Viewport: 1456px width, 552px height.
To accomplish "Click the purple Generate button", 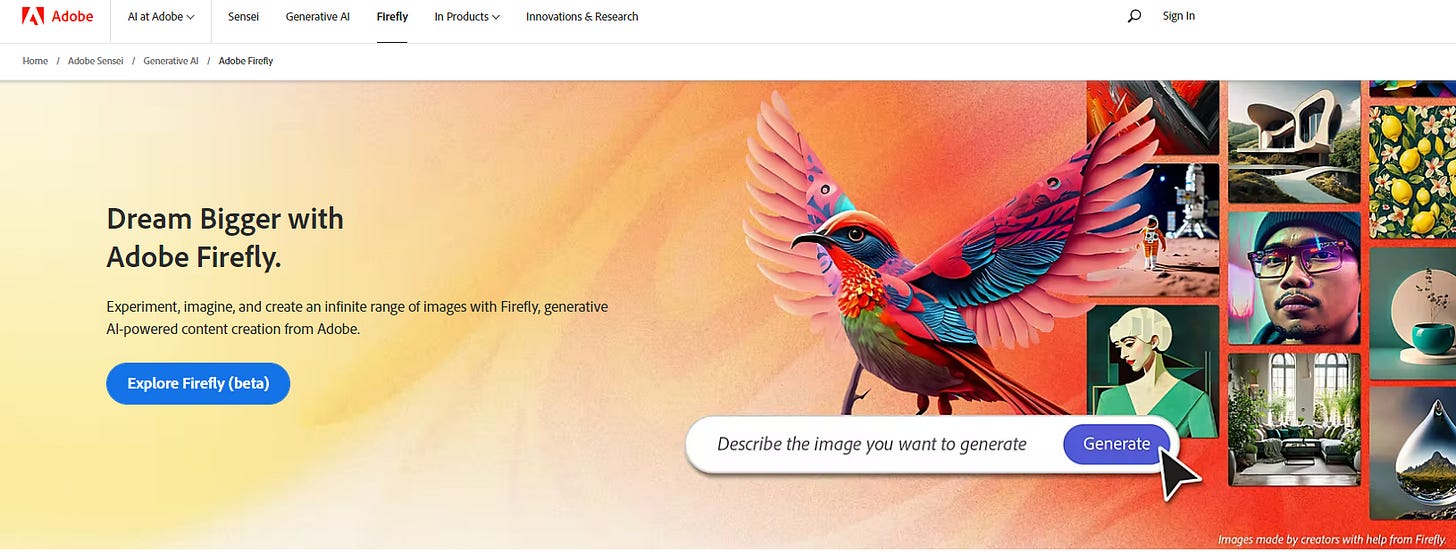I will (x=1116, y=444).
